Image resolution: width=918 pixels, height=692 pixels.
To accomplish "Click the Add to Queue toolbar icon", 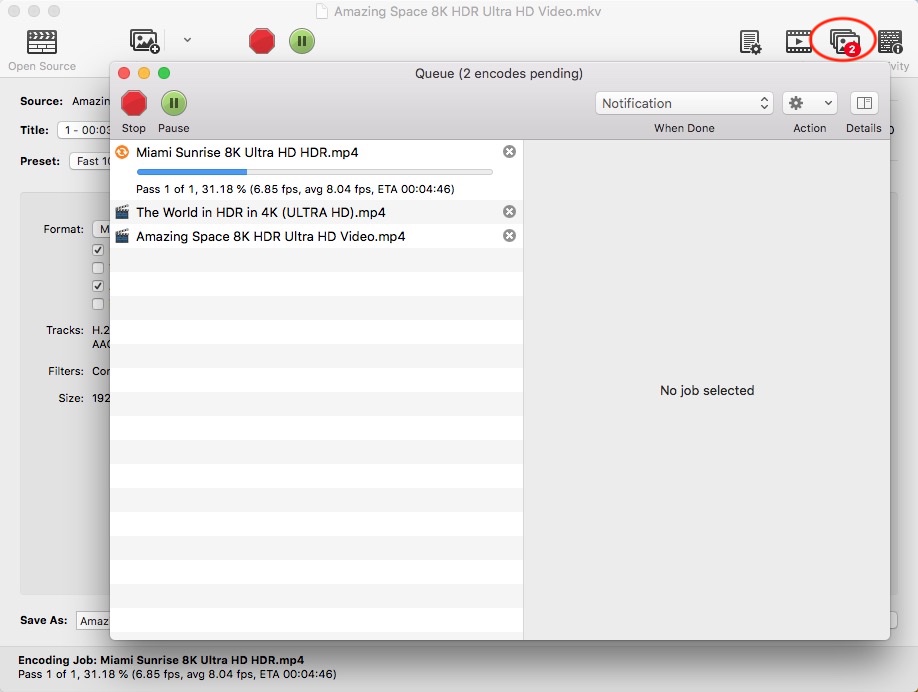I will click(x=145, y=41).
